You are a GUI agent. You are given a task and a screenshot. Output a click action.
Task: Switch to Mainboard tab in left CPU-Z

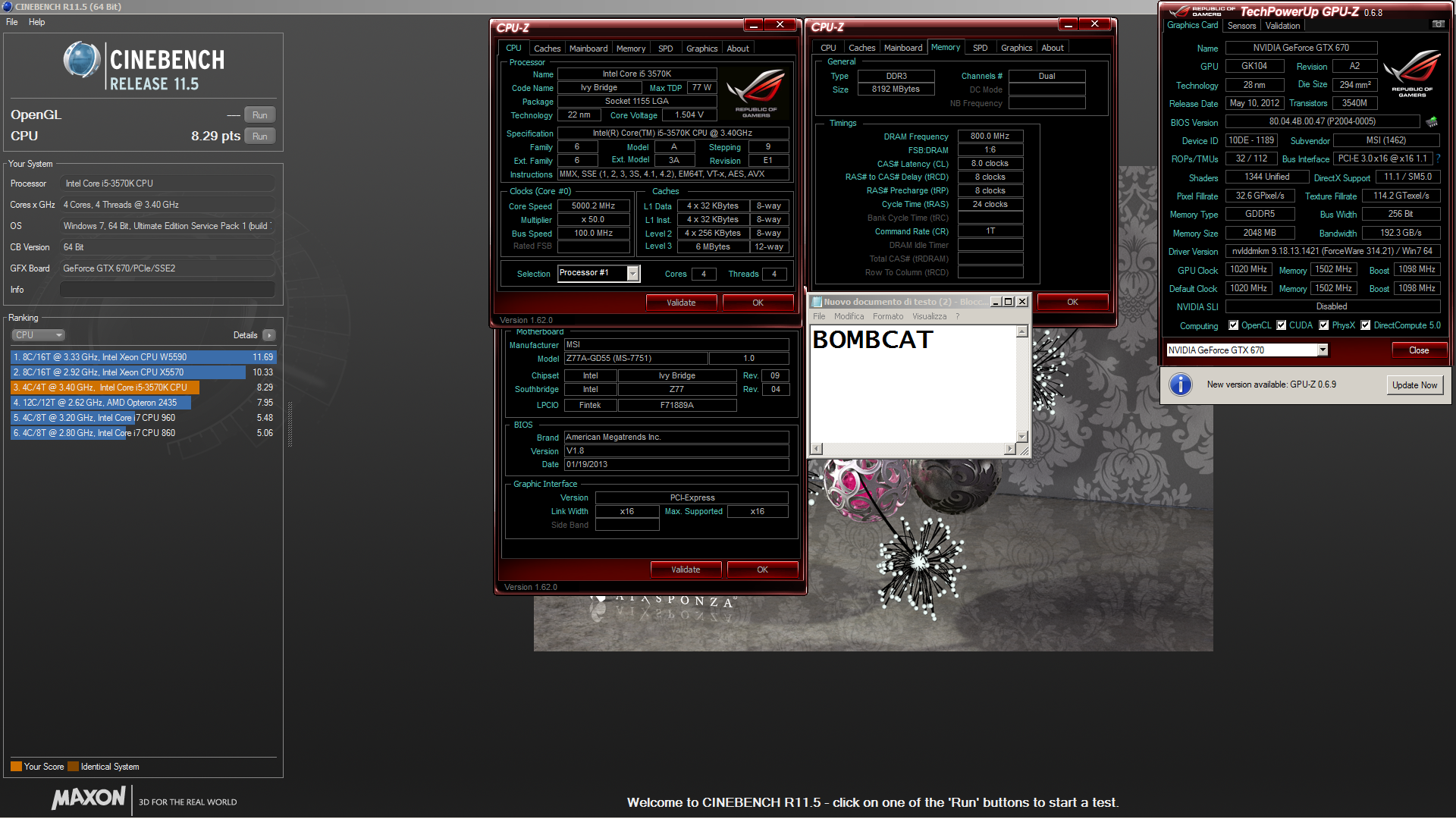pyautogui.click(x=588, y=49)
